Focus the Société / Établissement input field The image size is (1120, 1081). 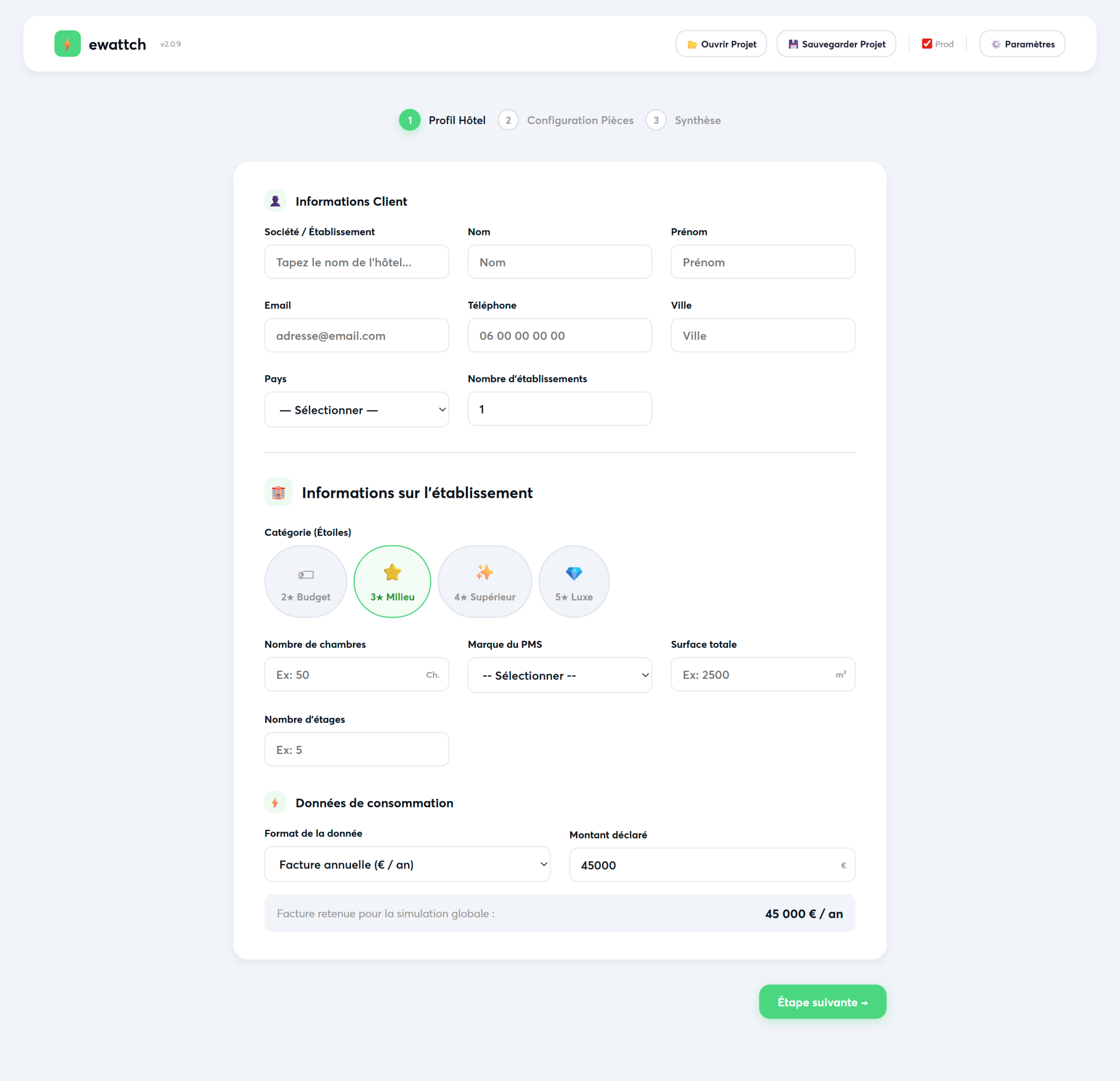[357, 262]
